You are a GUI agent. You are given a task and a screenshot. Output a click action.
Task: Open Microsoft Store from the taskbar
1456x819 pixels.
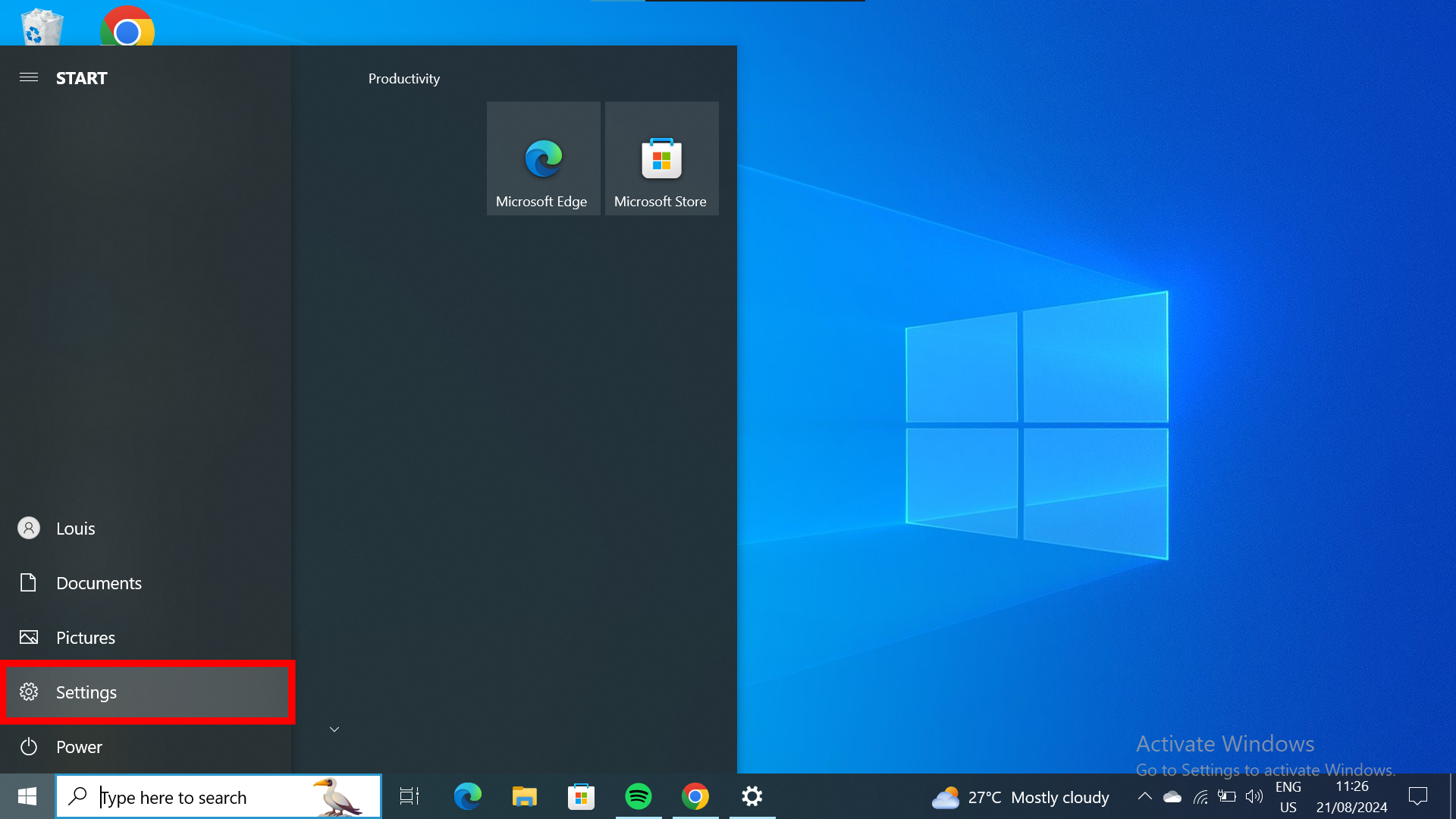pyautogui.click(x=581, y=796)
